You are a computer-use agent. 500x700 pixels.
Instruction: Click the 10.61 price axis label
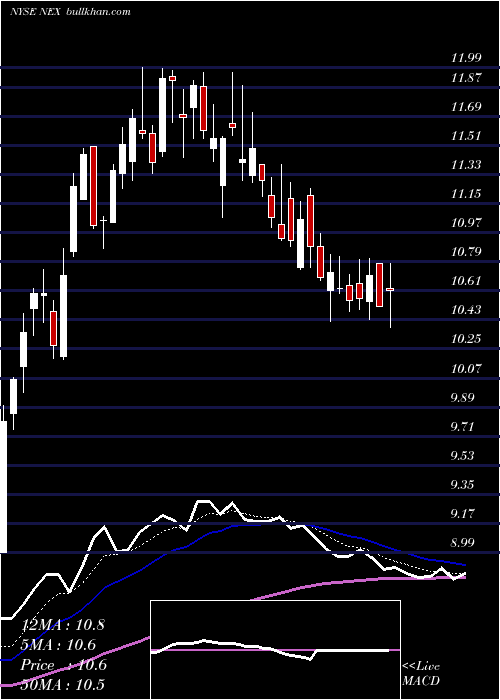point(466,281)
